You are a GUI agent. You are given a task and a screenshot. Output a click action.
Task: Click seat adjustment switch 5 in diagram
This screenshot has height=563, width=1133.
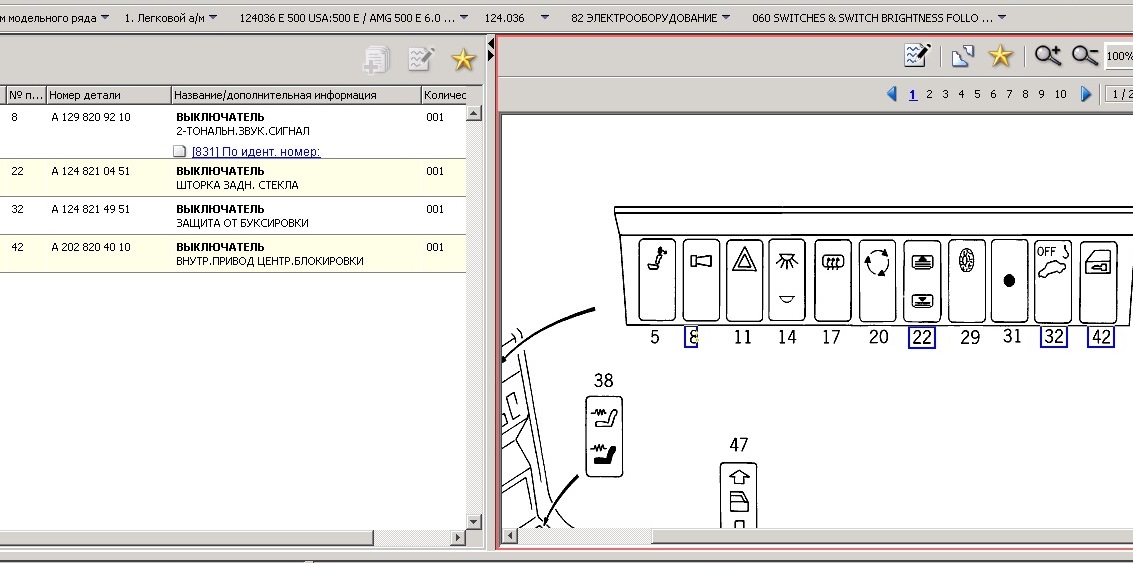pyautogui.click(x=657, y=280)
